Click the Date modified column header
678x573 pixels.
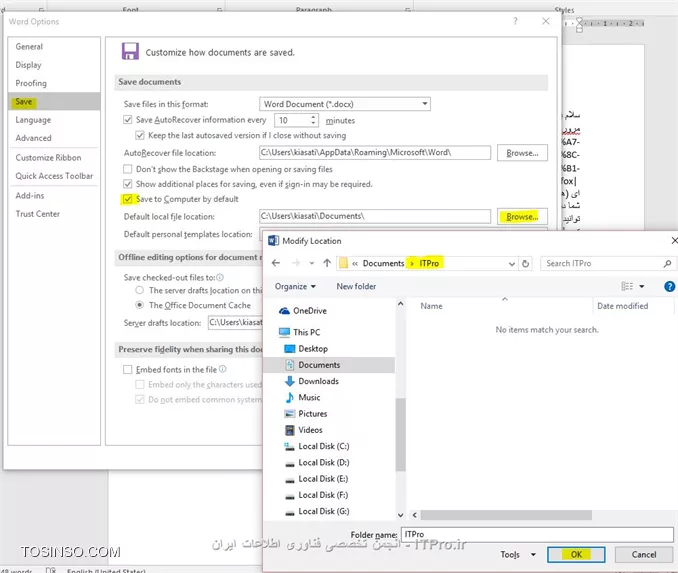pyautogui.click(x=622, y=306)
